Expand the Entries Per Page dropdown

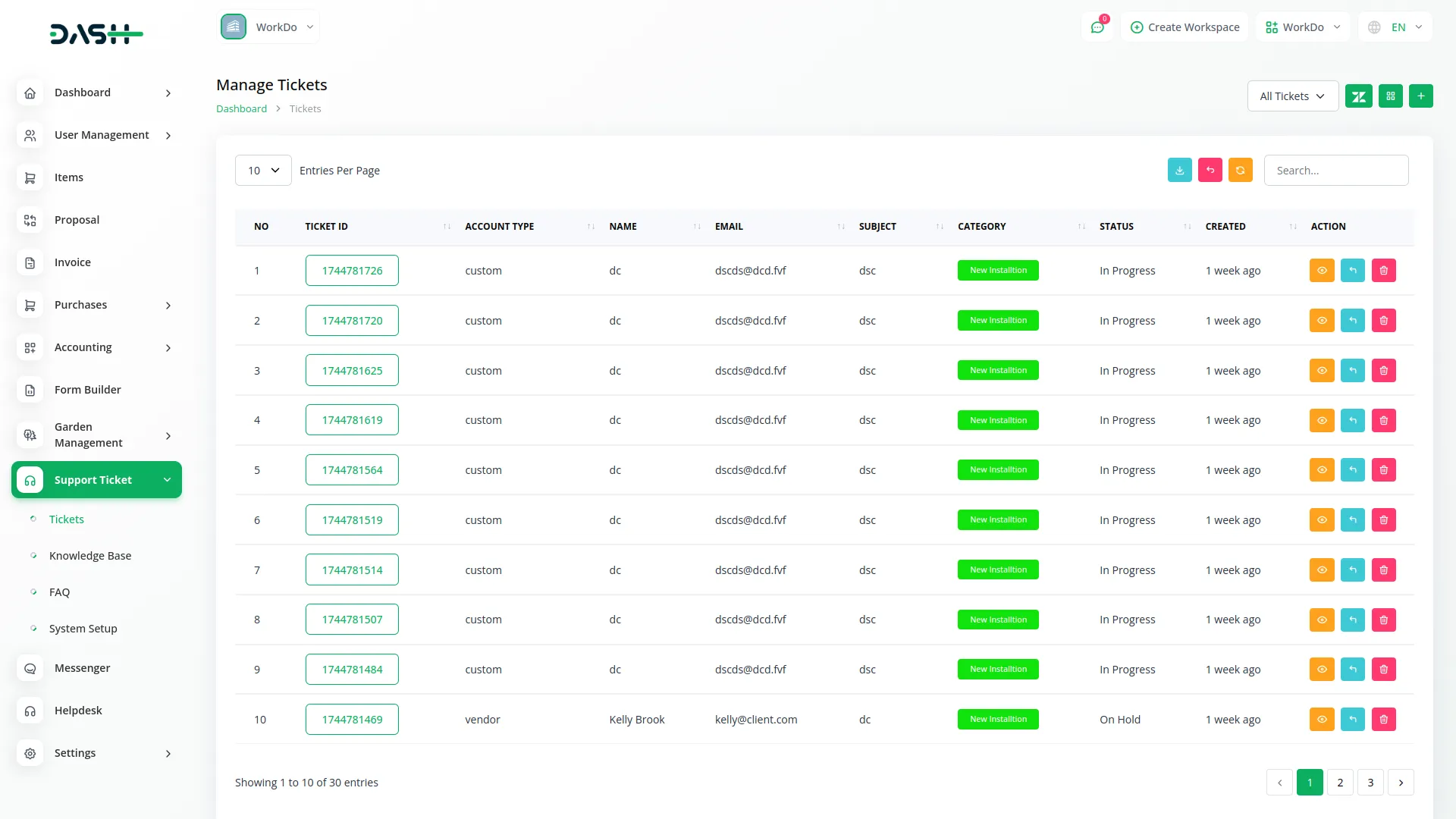(x=262, y=170)
